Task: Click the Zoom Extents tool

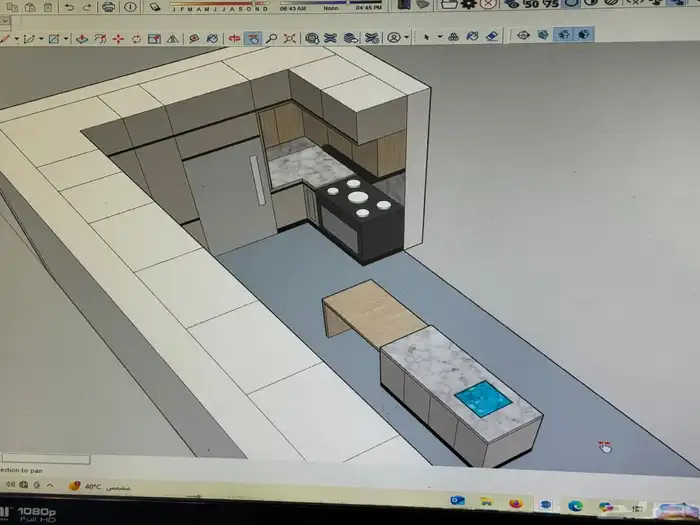Action: [x=289, y=39]
